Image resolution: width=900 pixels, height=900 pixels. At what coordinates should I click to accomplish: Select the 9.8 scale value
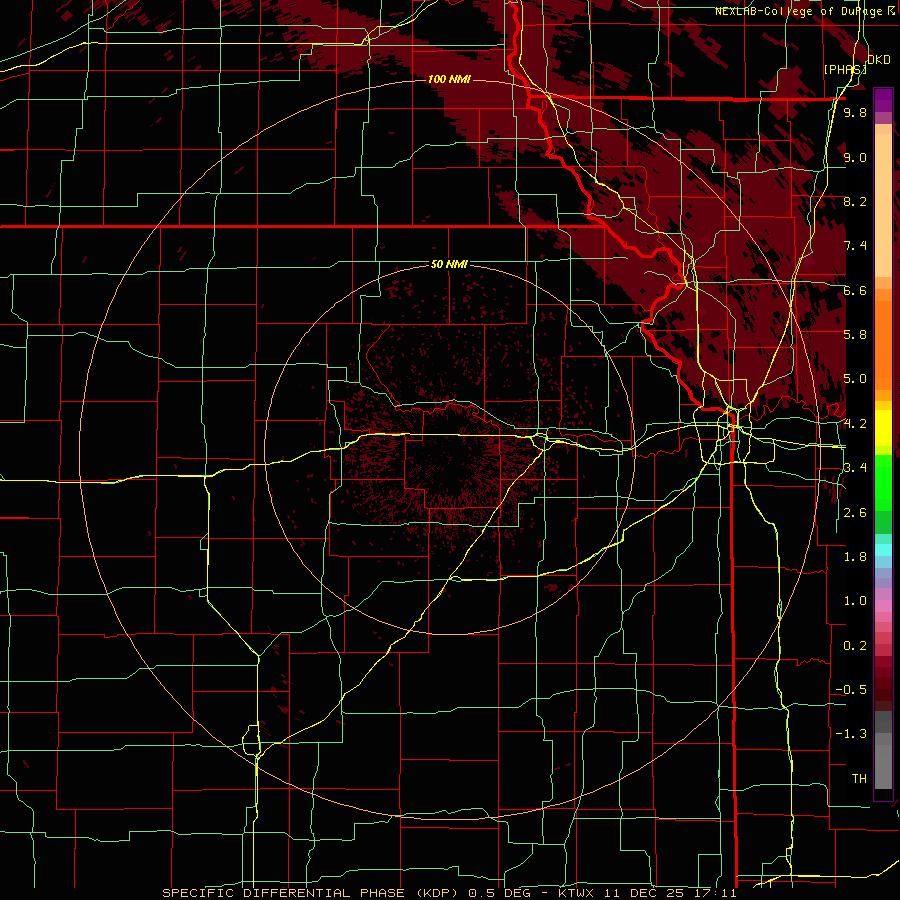[855, 112]
